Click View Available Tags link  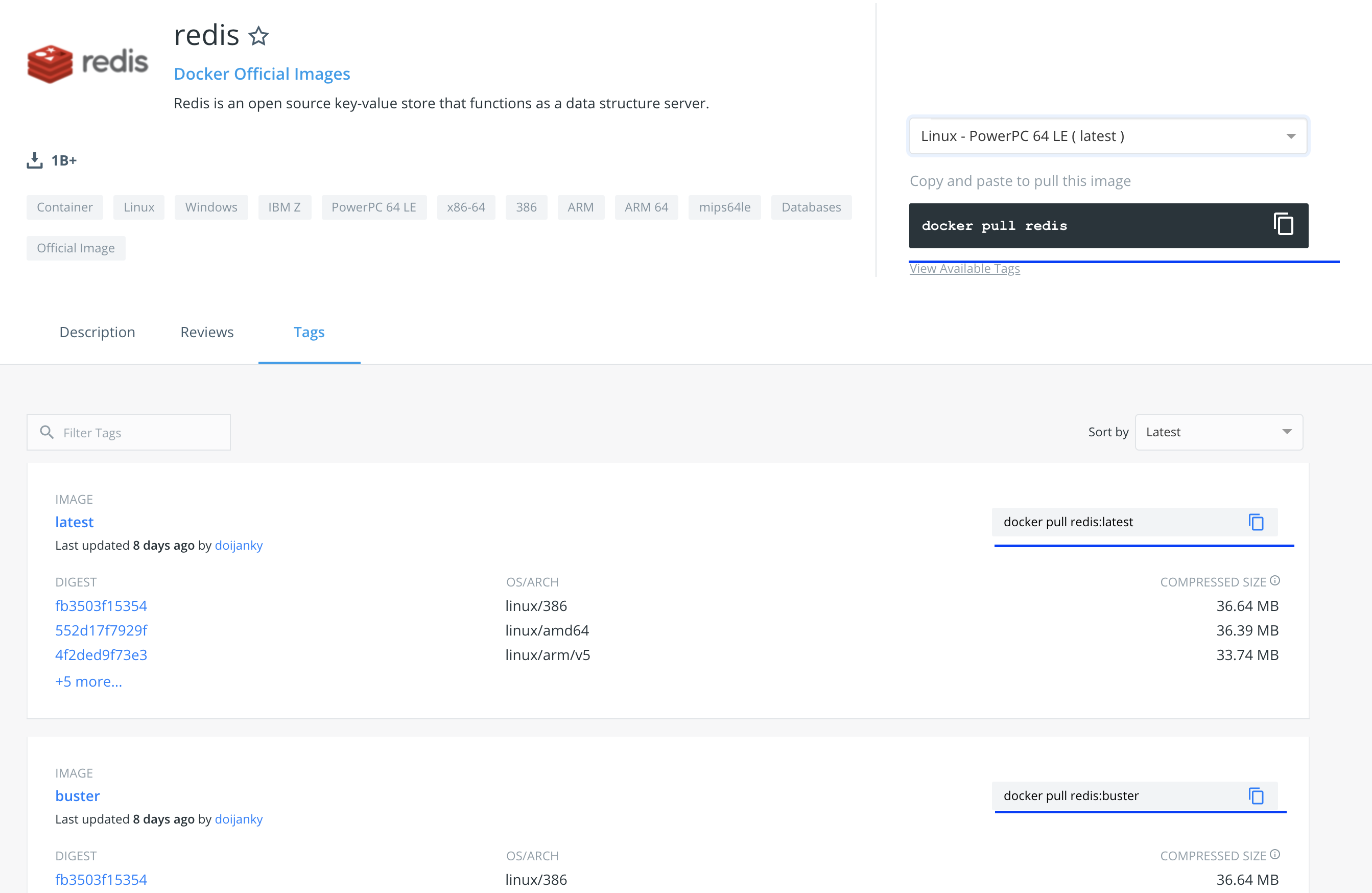(x=964, y=269)
